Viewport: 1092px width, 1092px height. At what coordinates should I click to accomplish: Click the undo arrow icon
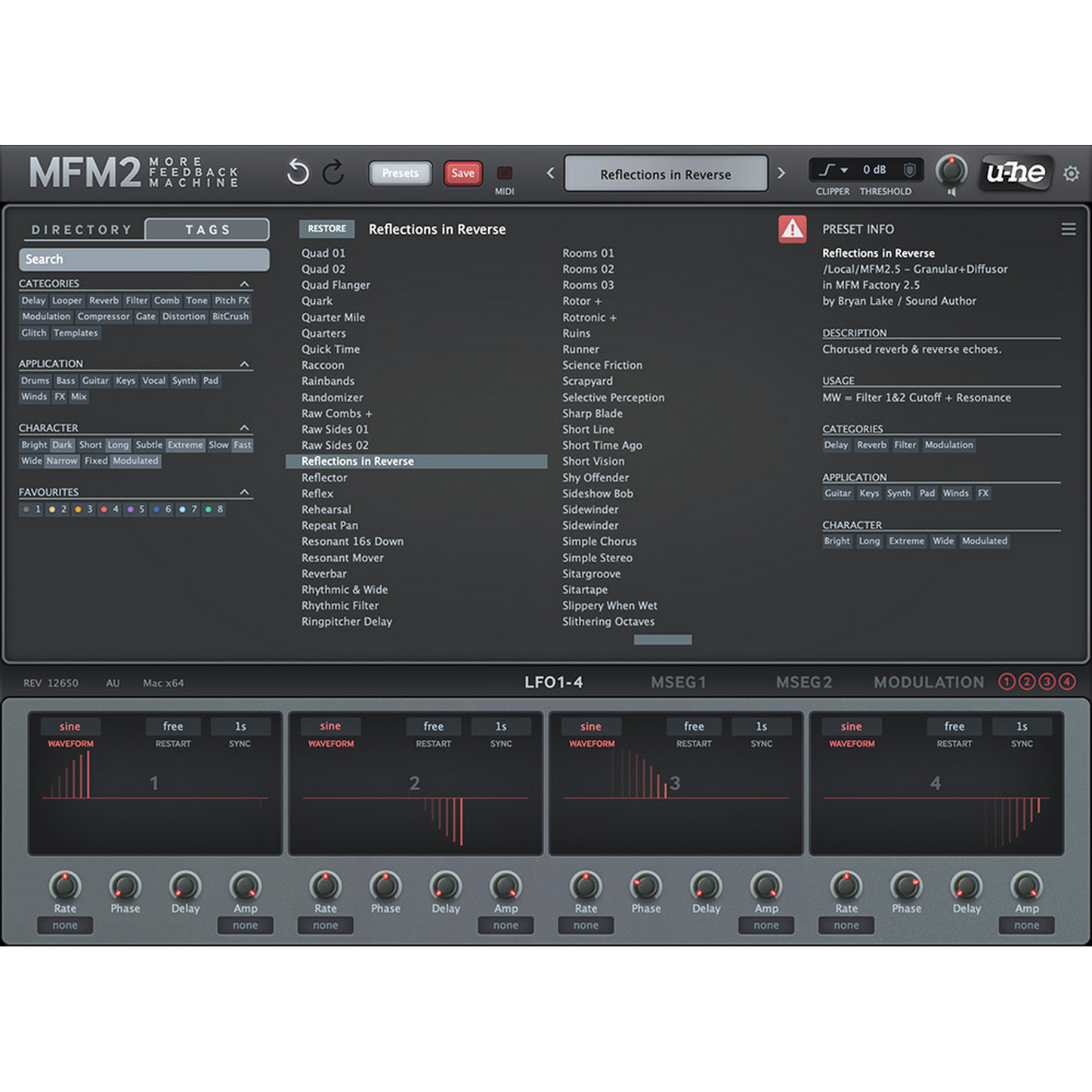click(298, 173)
